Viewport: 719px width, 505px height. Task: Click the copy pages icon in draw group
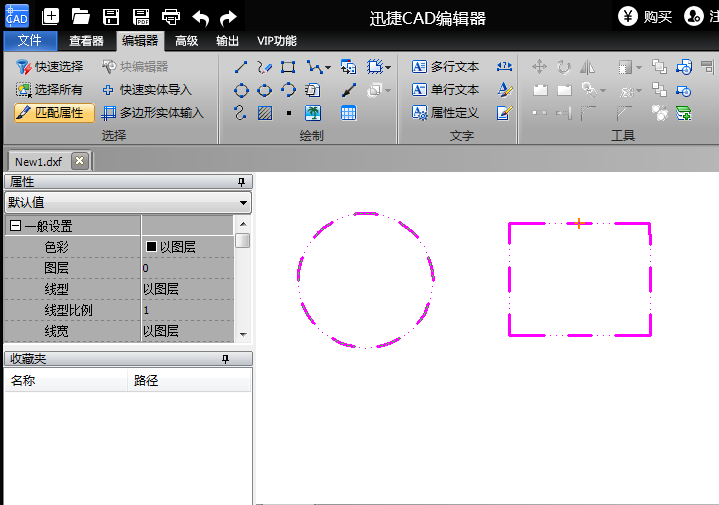coord(312,90)
